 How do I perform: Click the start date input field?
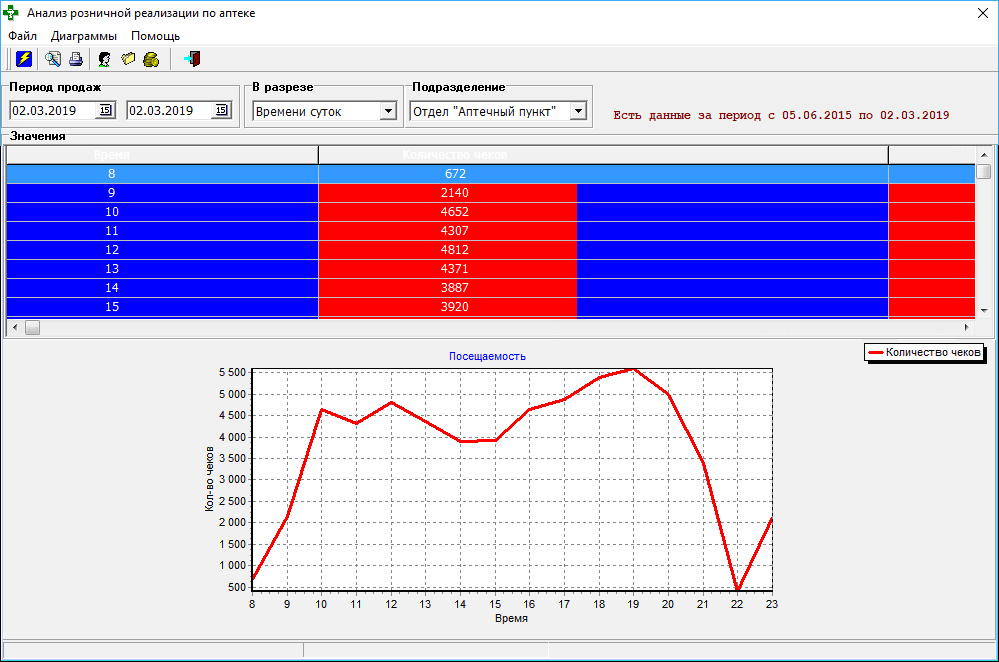pos(52,111)
